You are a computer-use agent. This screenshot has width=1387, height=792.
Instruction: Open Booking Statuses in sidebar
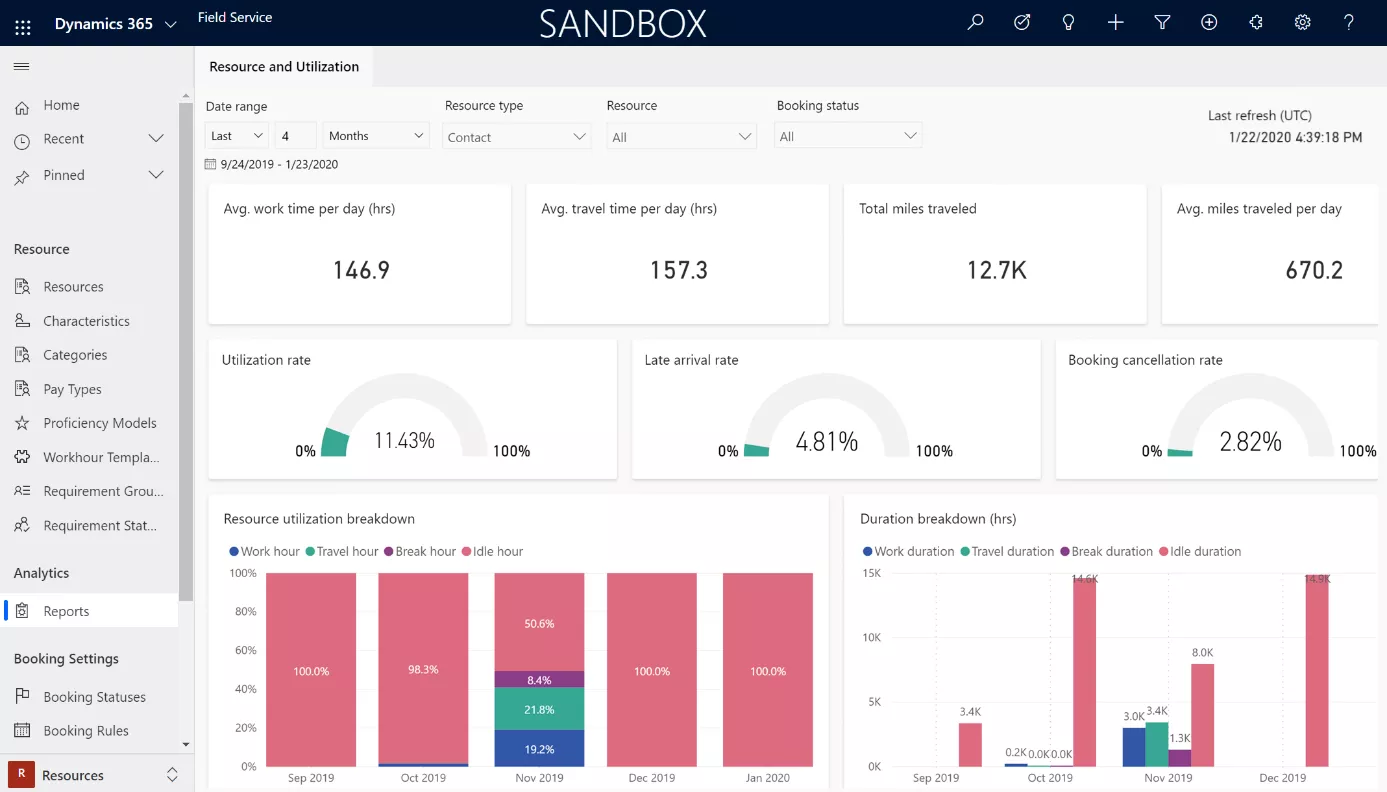94,697
